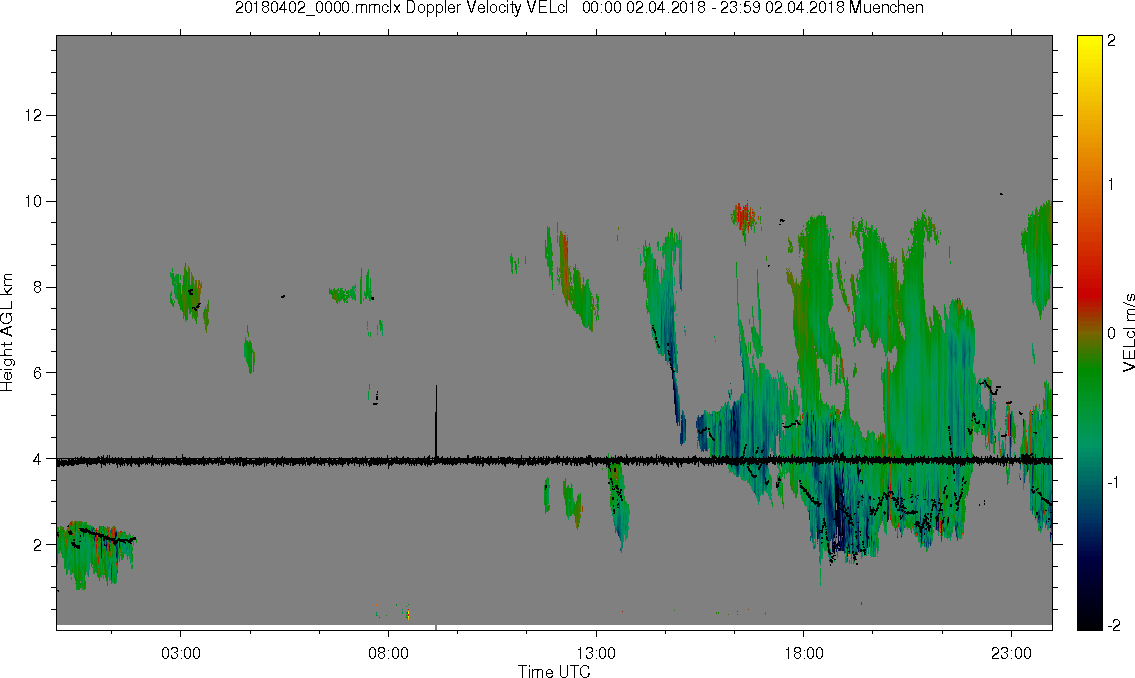Click the thin black vertical spike near 09:00
Viewport: 1135px width, 678px height.
pos(436,421)
